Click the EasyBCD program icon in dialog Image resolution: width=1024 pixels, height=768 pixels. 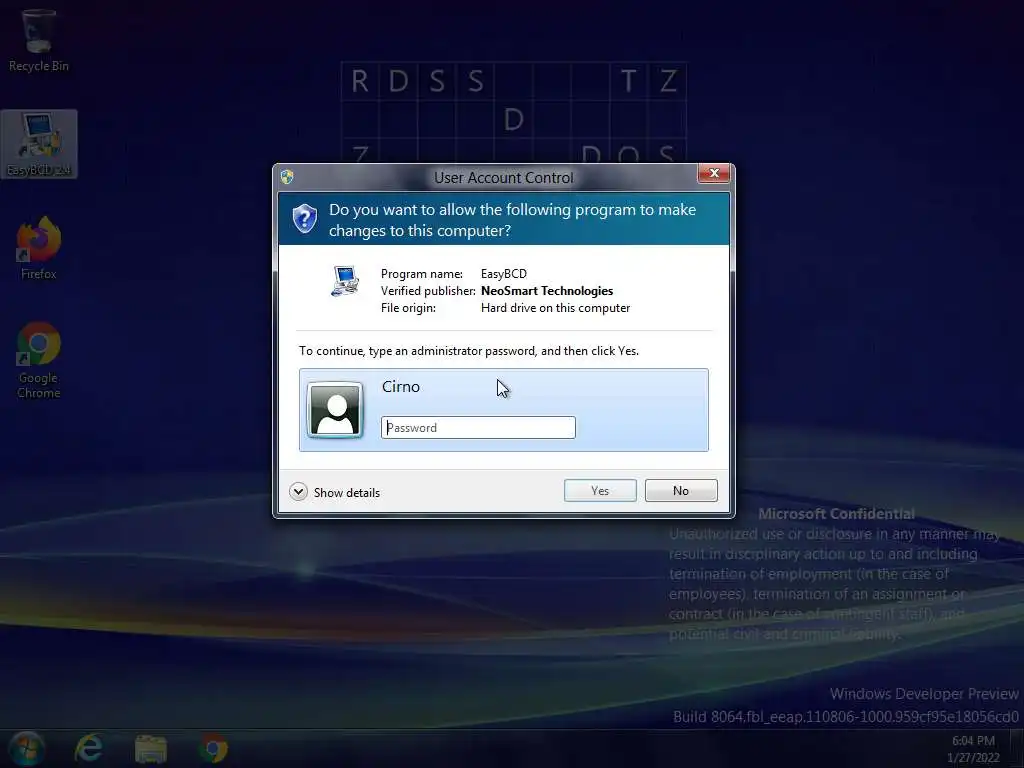point(345,281)
